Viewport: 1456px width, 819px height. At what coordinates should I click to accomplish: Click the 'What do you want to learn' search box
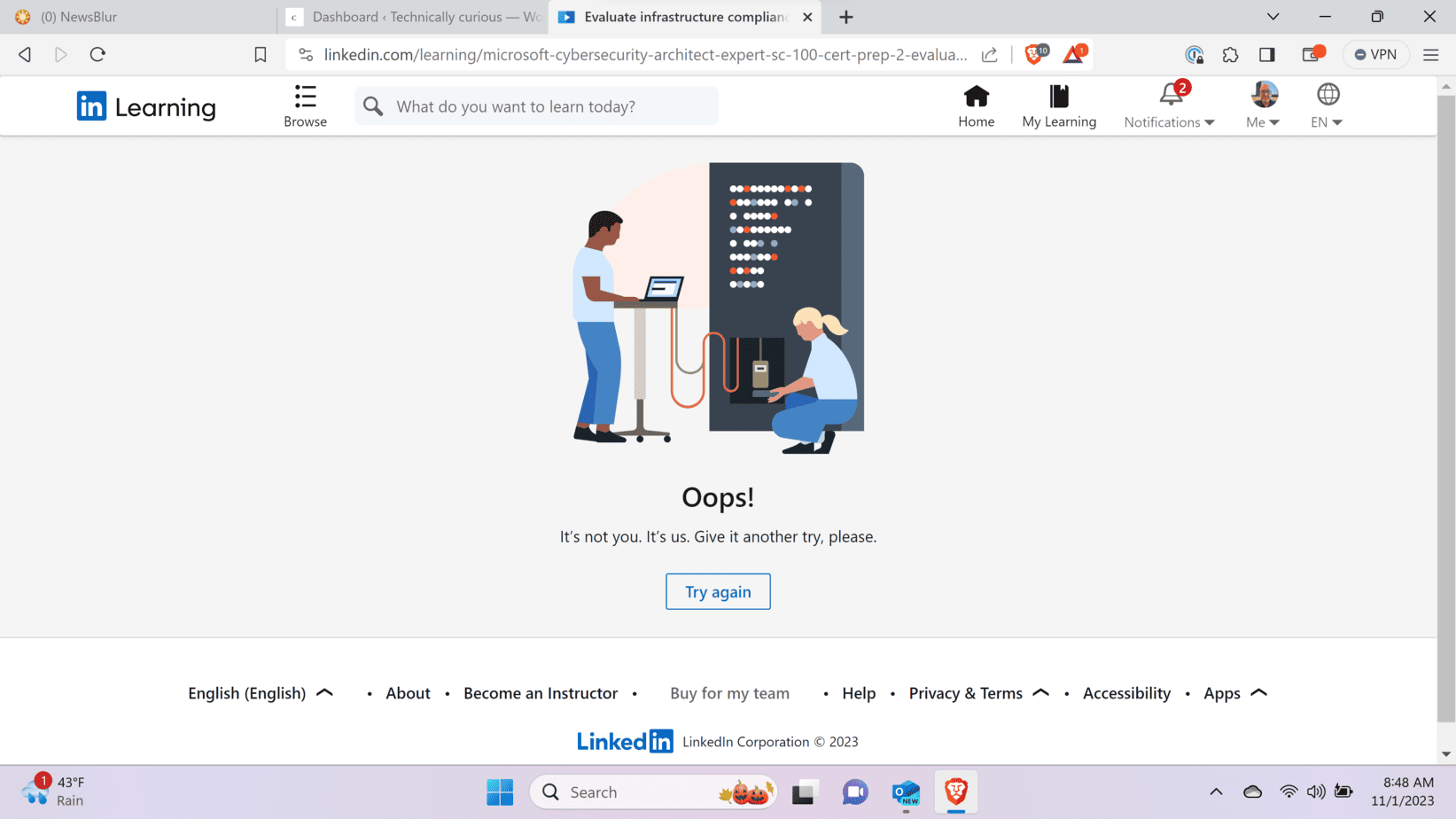pos(536,106)
